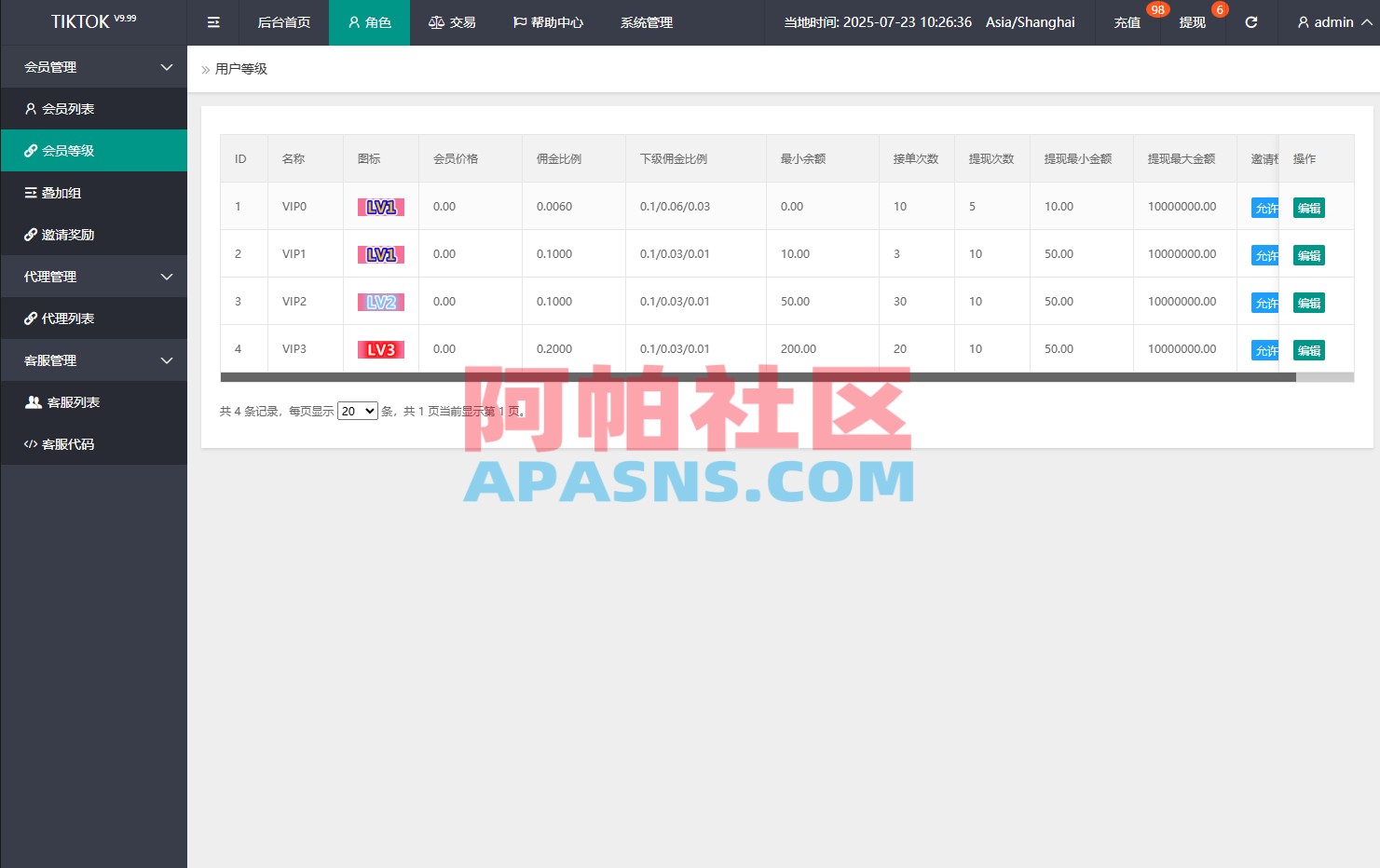
Task: Open 提现 notifications with badge 6
Action: [x=1193, y=22]
